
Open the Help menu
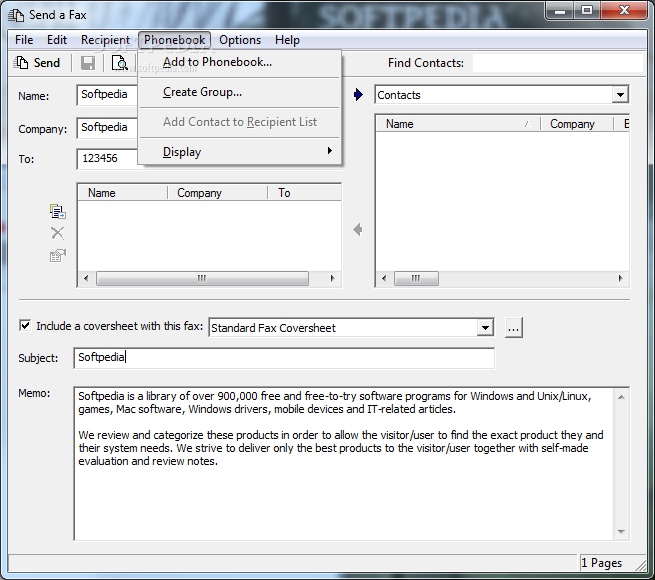287,40
